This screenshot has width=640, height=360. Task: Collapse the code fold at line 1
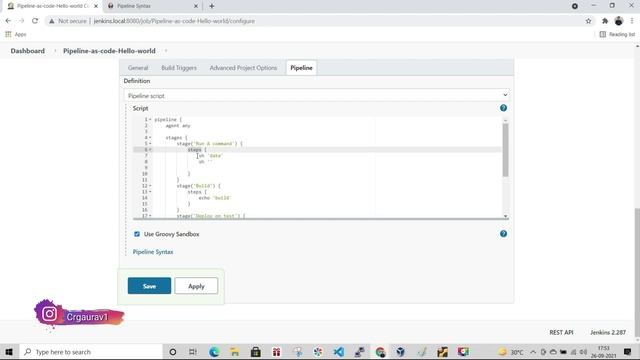pyautogui.click(x=150, y=120)
